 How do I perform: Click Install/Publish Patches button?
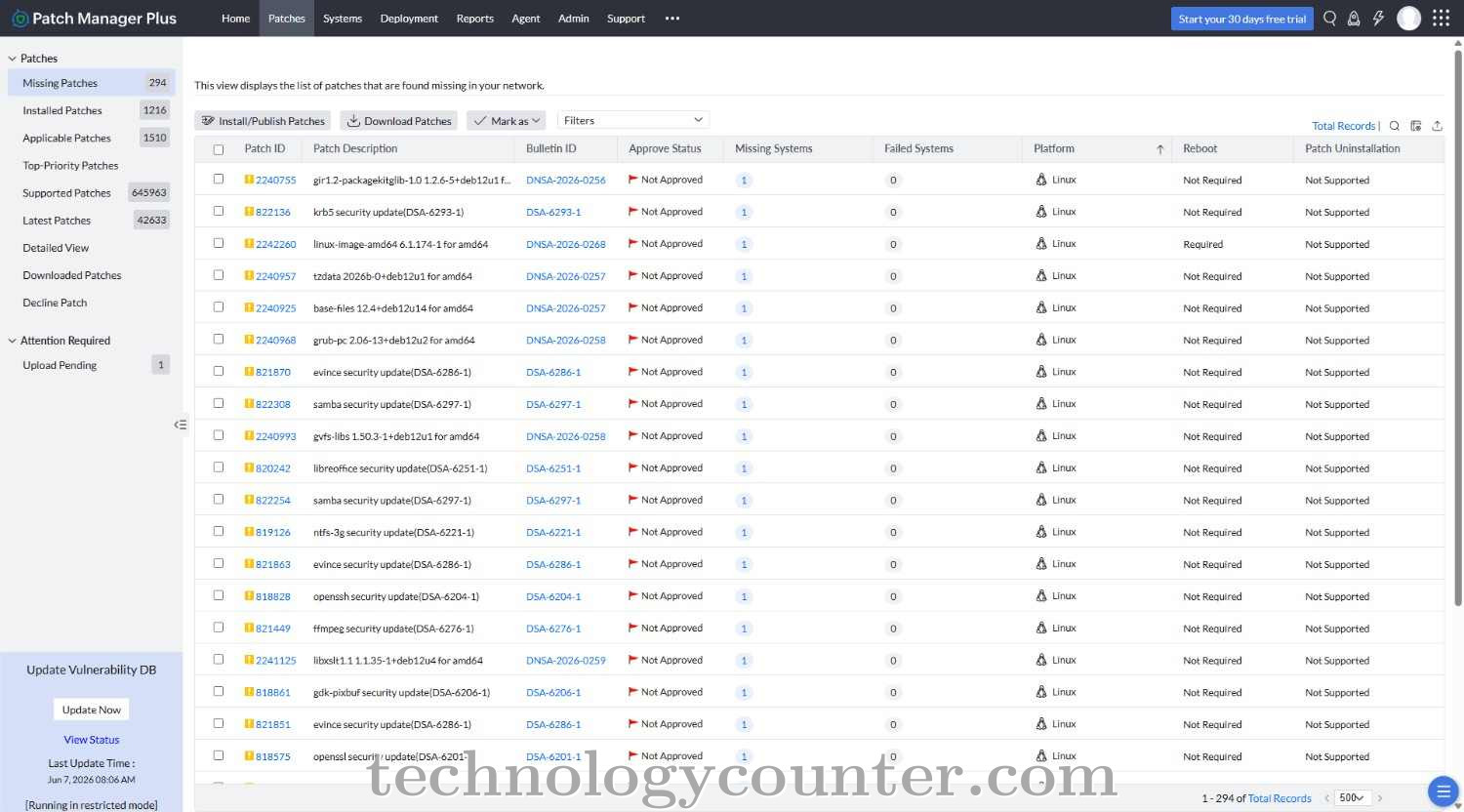click(264, 120)
